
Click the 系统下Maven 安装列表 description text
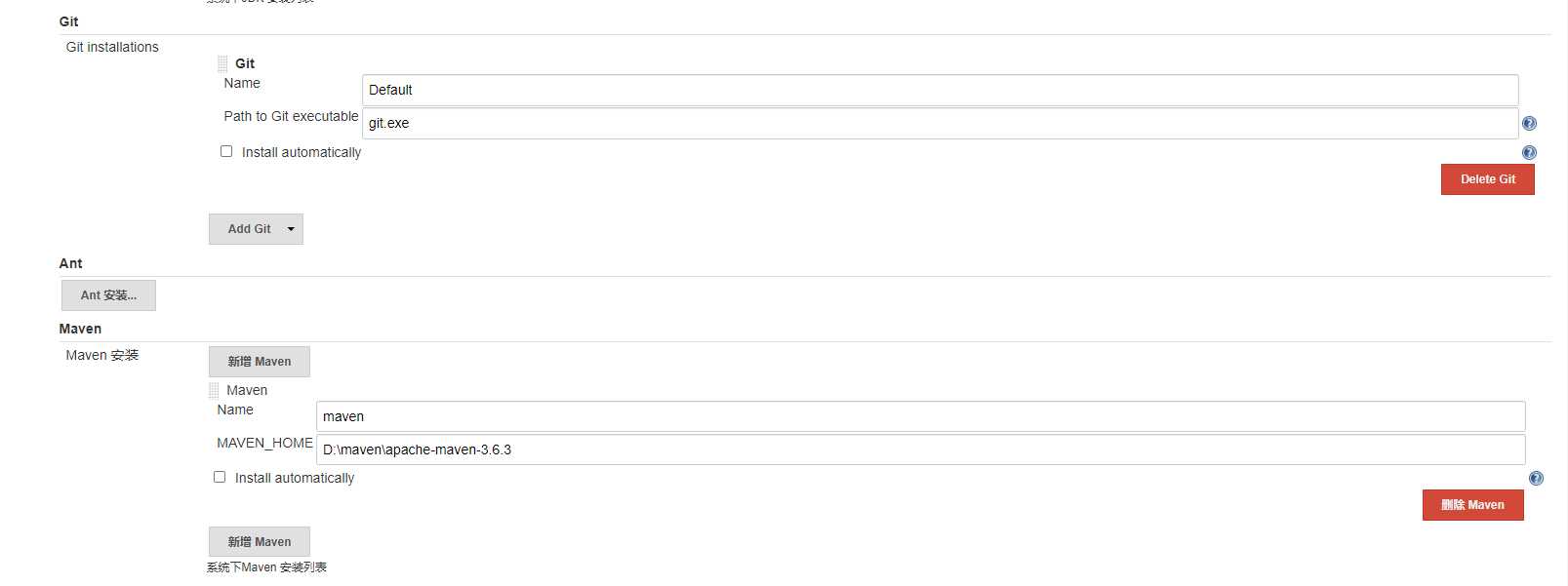tap(266, 567)
